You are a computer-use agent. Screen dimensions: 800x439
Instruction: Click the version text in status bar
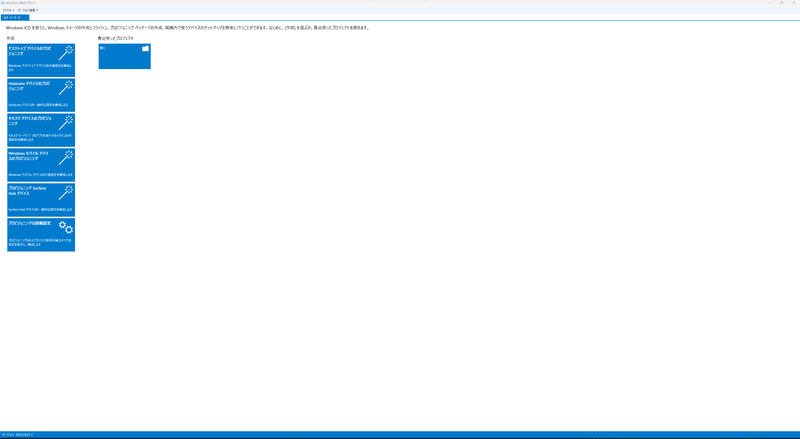[17, 435]
